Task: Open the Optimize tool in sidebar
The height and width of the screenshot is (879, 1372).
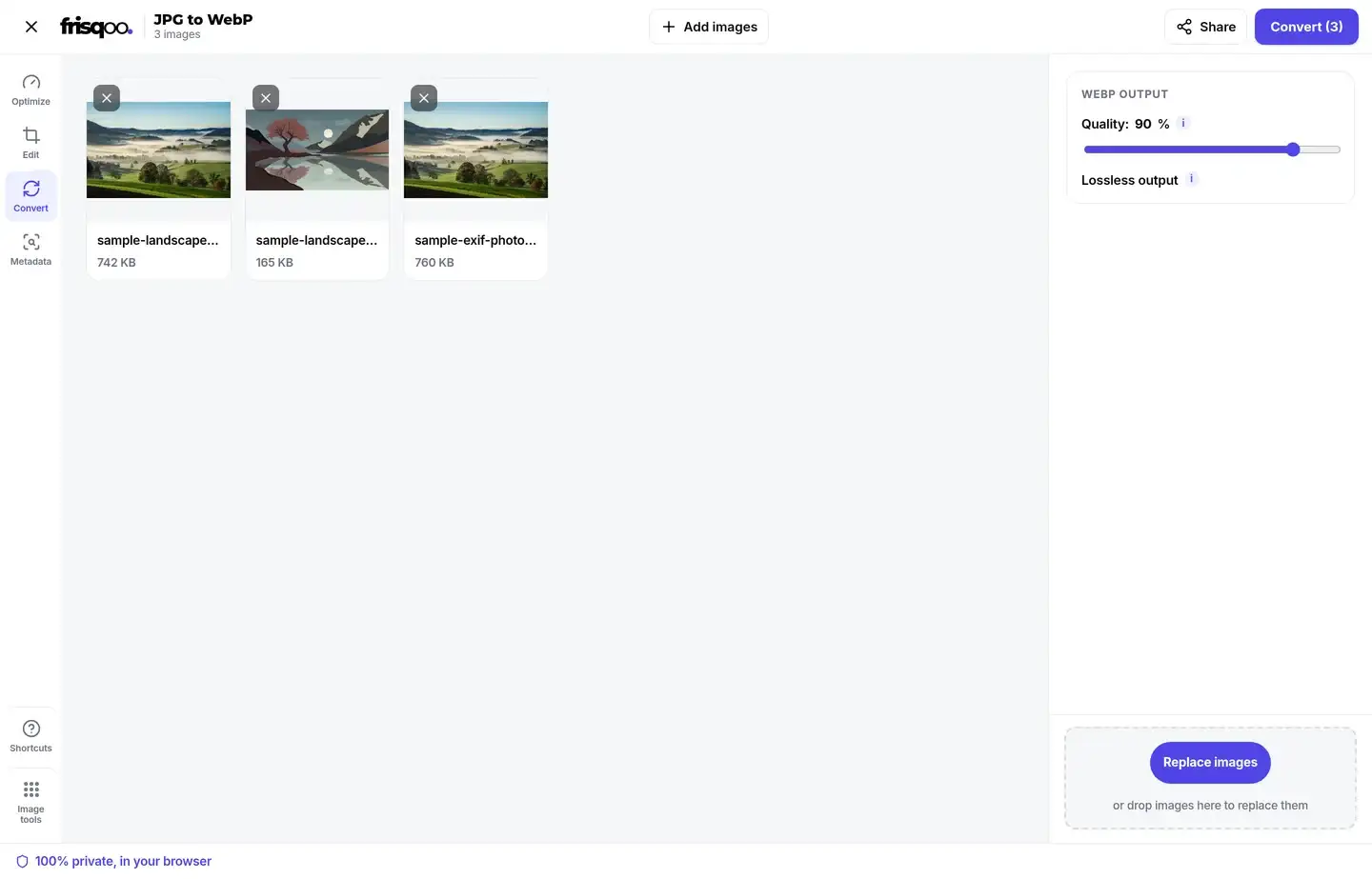Action: pos(30,90)
